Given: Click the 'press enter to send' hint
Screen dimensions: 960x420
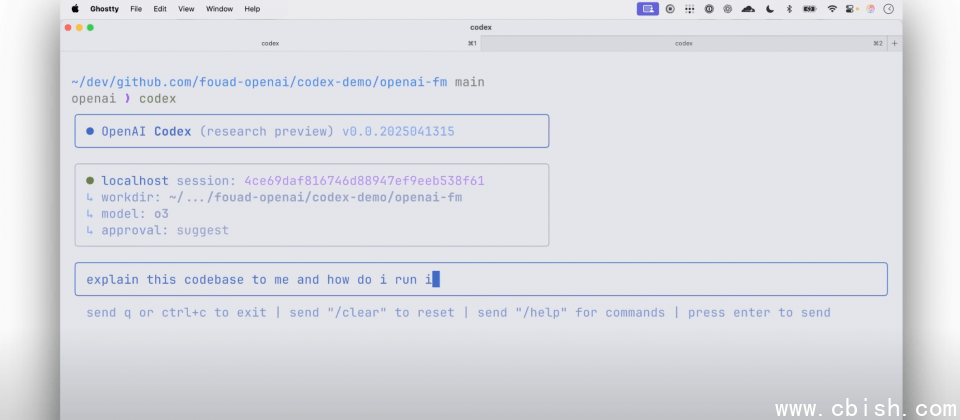Looking at the screenshot, I should tap(759, 313).
